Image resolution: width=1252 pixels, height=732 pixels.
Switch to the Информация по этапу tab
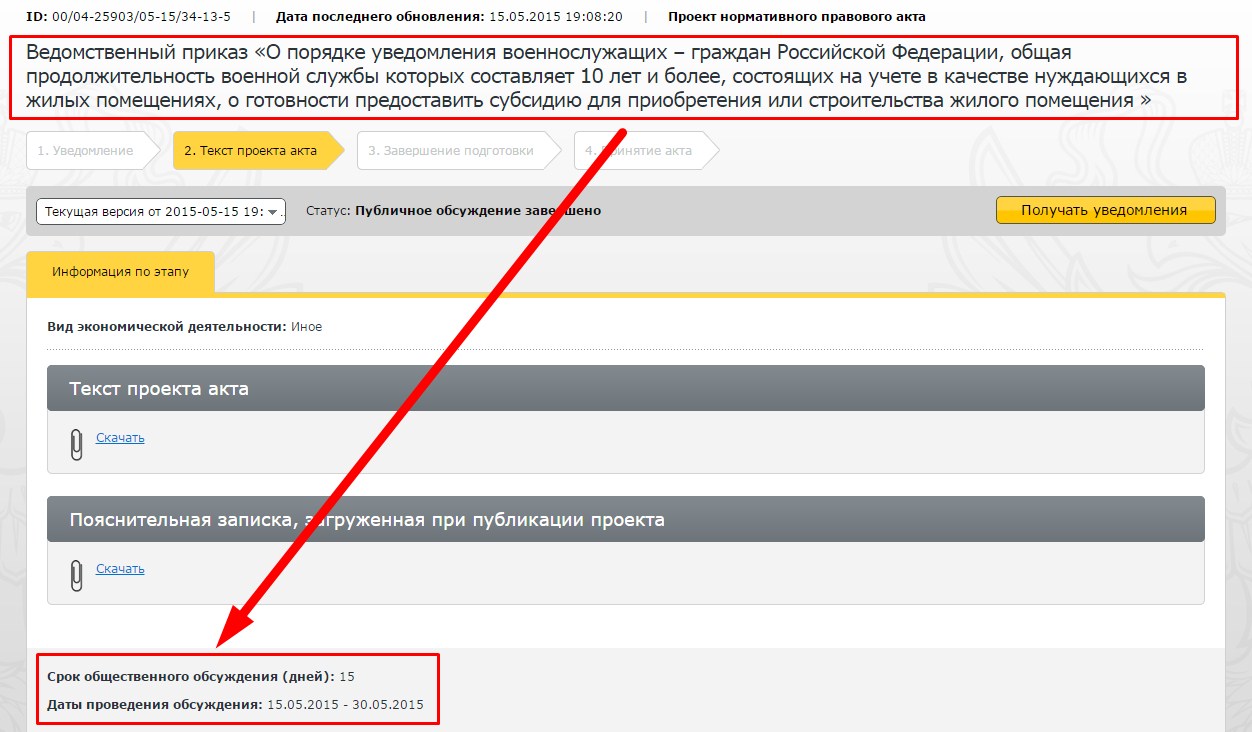120,271
